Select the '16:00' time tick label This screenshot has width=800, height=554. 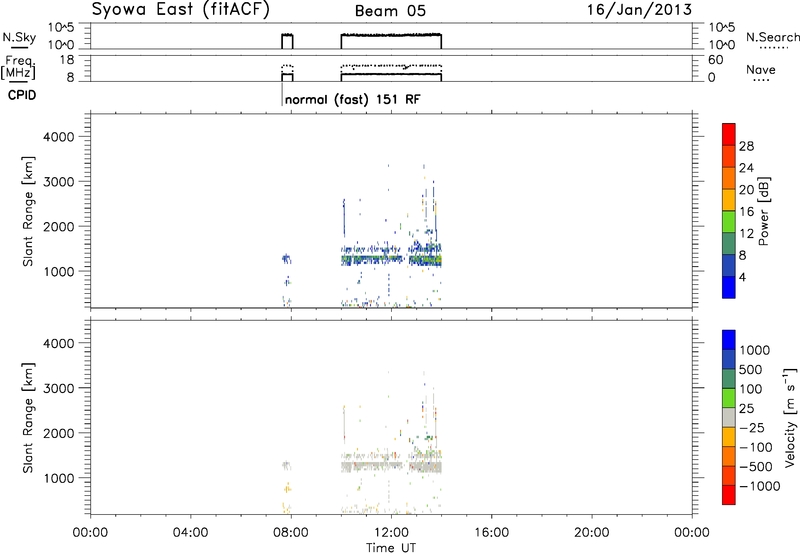(491, 533)
